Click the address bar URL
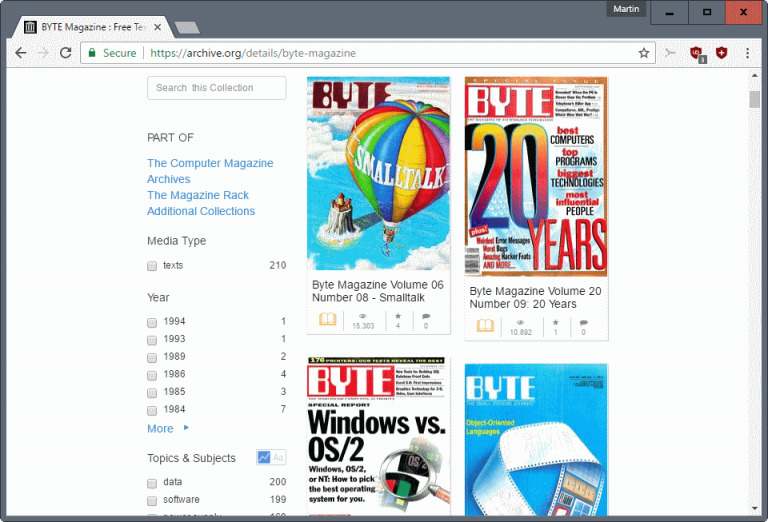 pyautogui.click(x=253, y=53)
